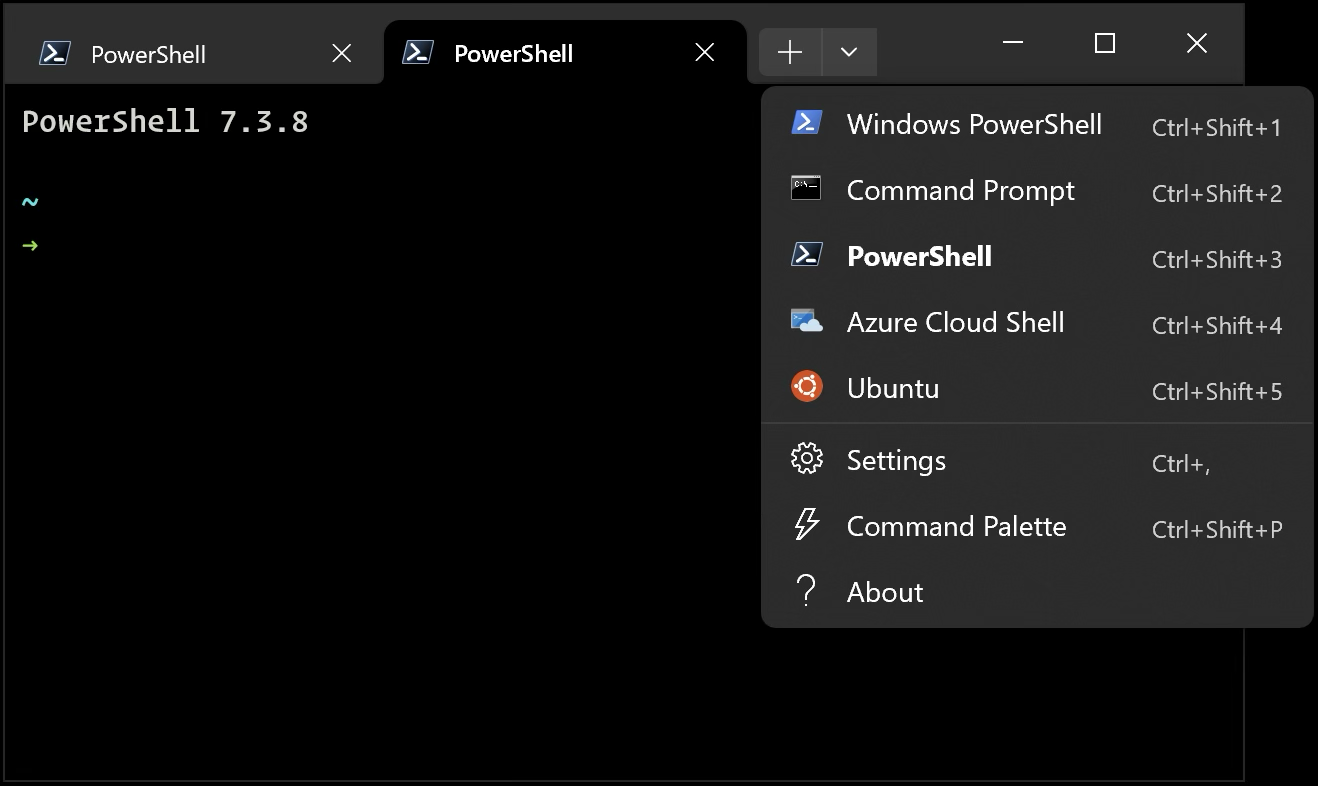Click the Settings gear icon
The image size is (1318, 786).
(806, 459)
